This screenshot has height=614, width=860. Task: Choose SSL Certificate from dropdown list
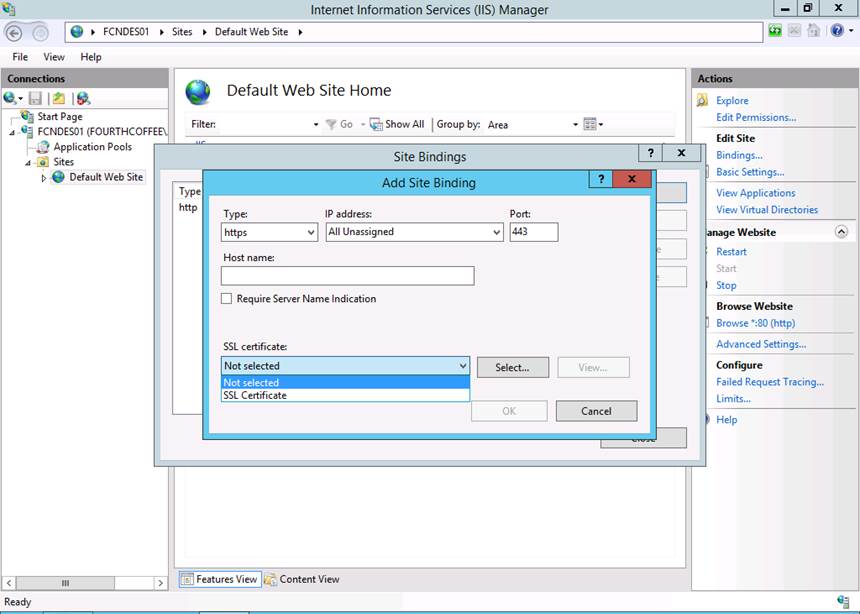coord(255,396)
